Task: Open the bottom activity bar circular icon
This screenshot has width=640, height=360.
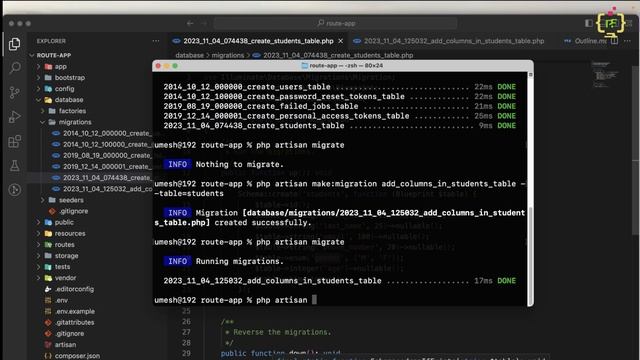Action: point(15,190)
